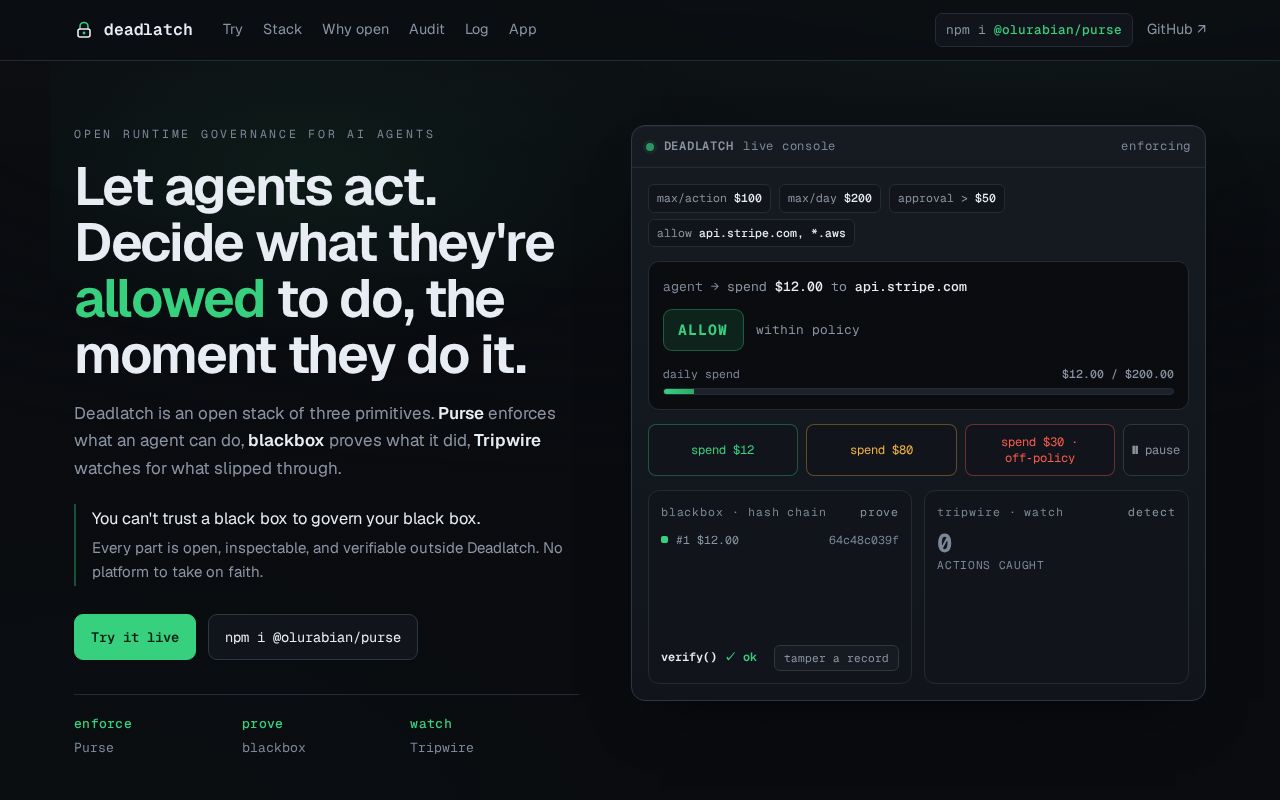Click the blackbox · hash chain heading
1280x800 pixels.
[744, 512]
